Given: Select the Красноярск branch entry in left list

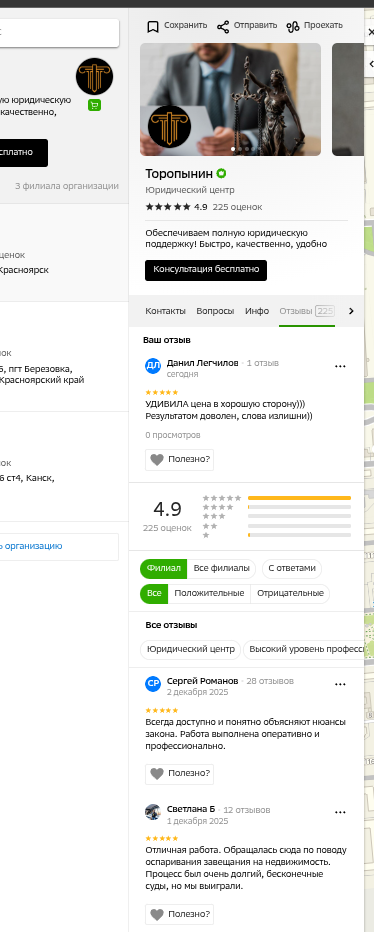Looking at the screenshot, I should coord(64,253).
